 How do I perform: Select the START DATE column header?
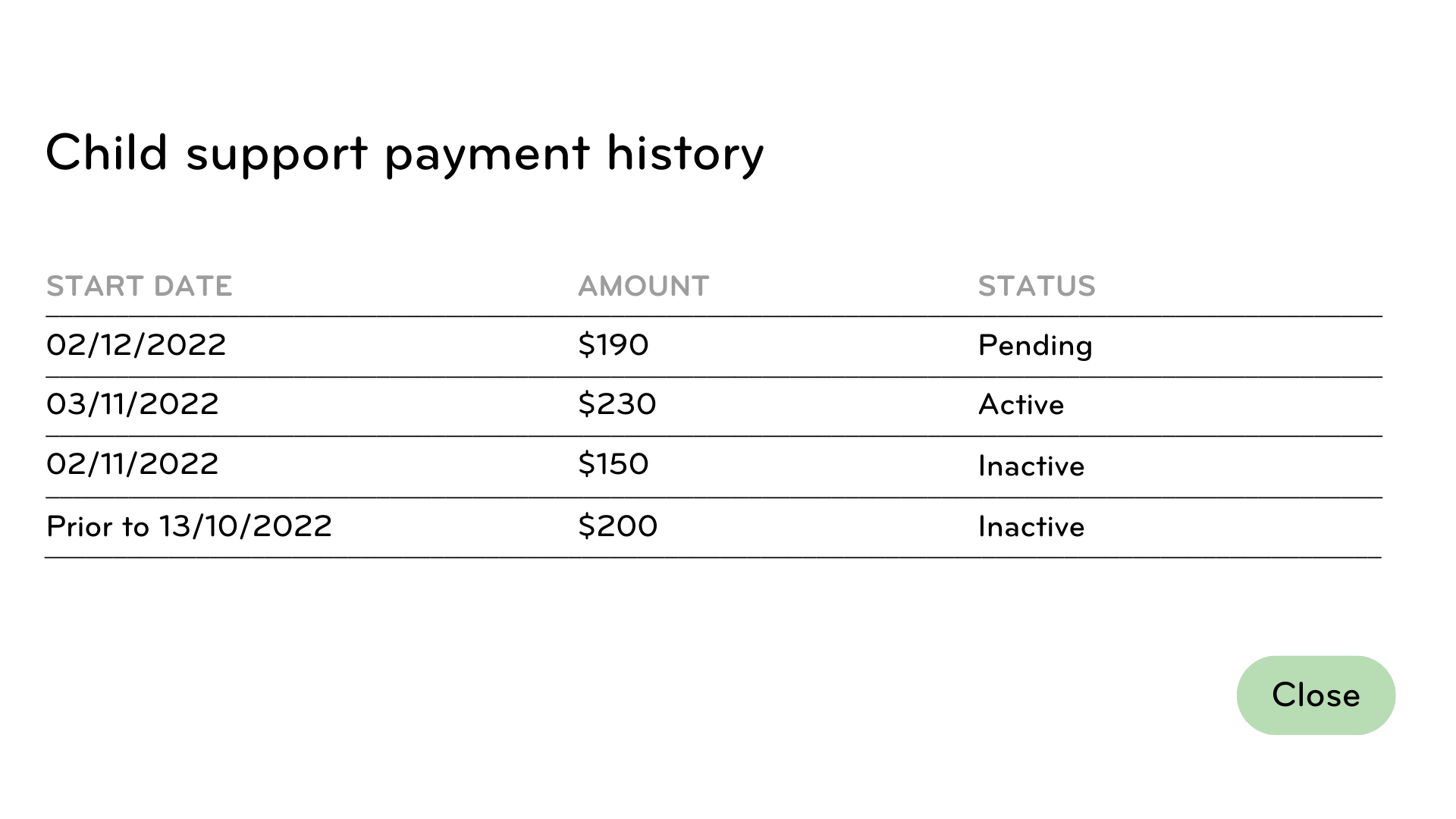[139, 286]
